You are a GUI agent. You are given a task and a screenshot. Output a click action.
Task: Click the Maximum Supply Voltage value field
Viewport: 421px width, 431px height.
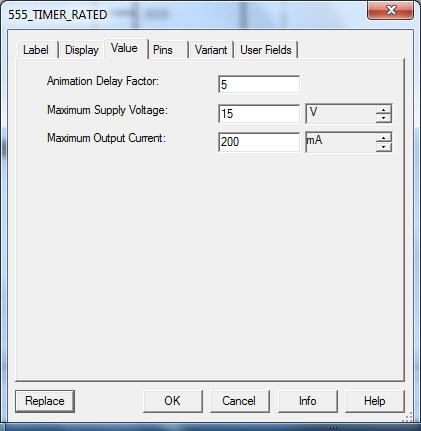point(259,114)
